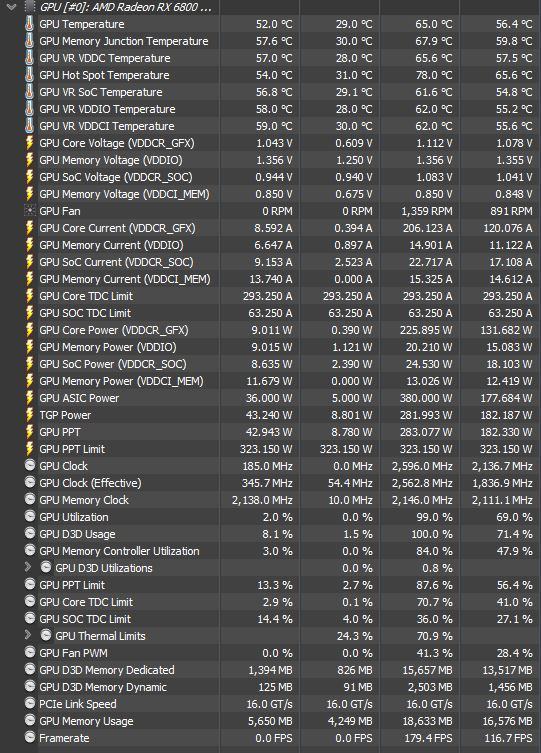Click the lightning icon for TGP Power
Viewport: 541px width, 753px height.
pos(30,415)
